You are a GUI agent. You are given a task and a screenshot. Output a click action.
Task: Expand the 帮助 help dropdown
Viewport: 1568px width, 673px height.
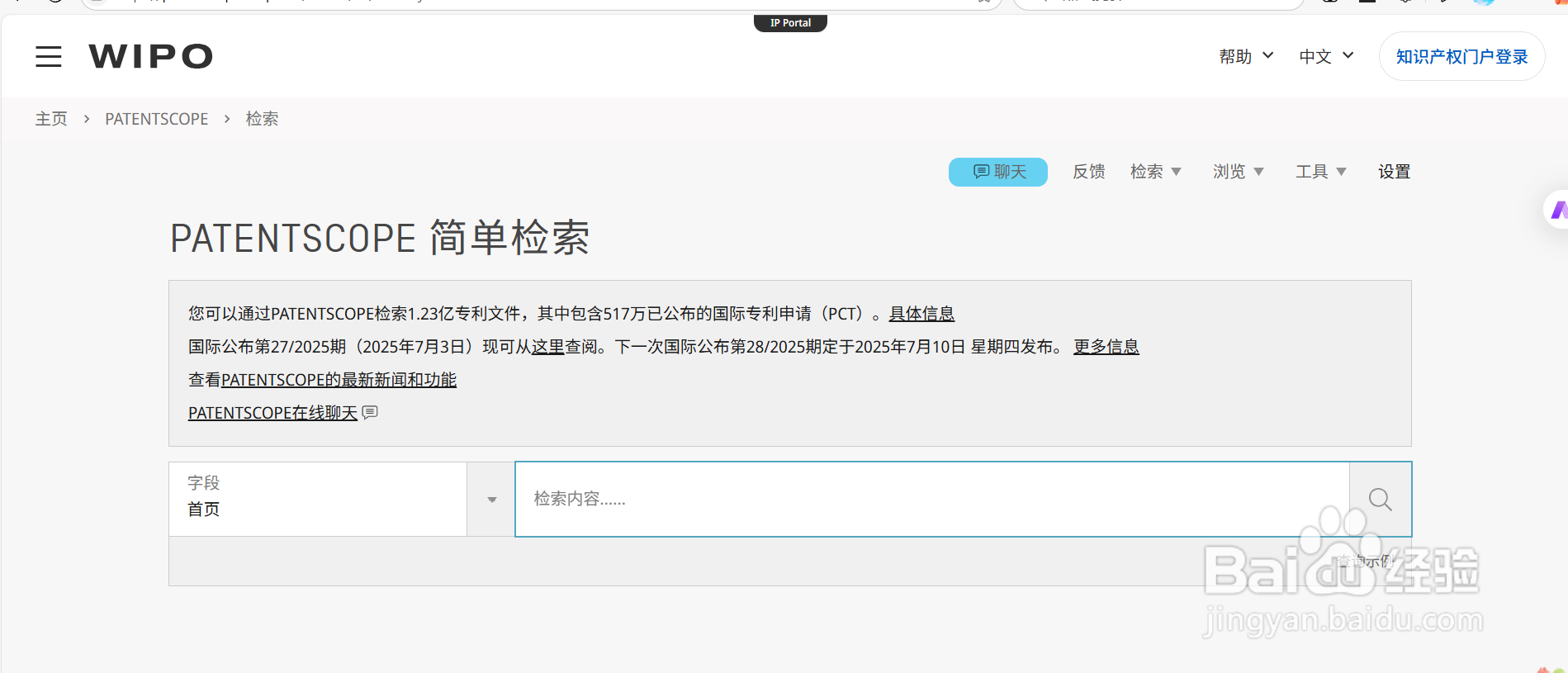point(1246,56)
